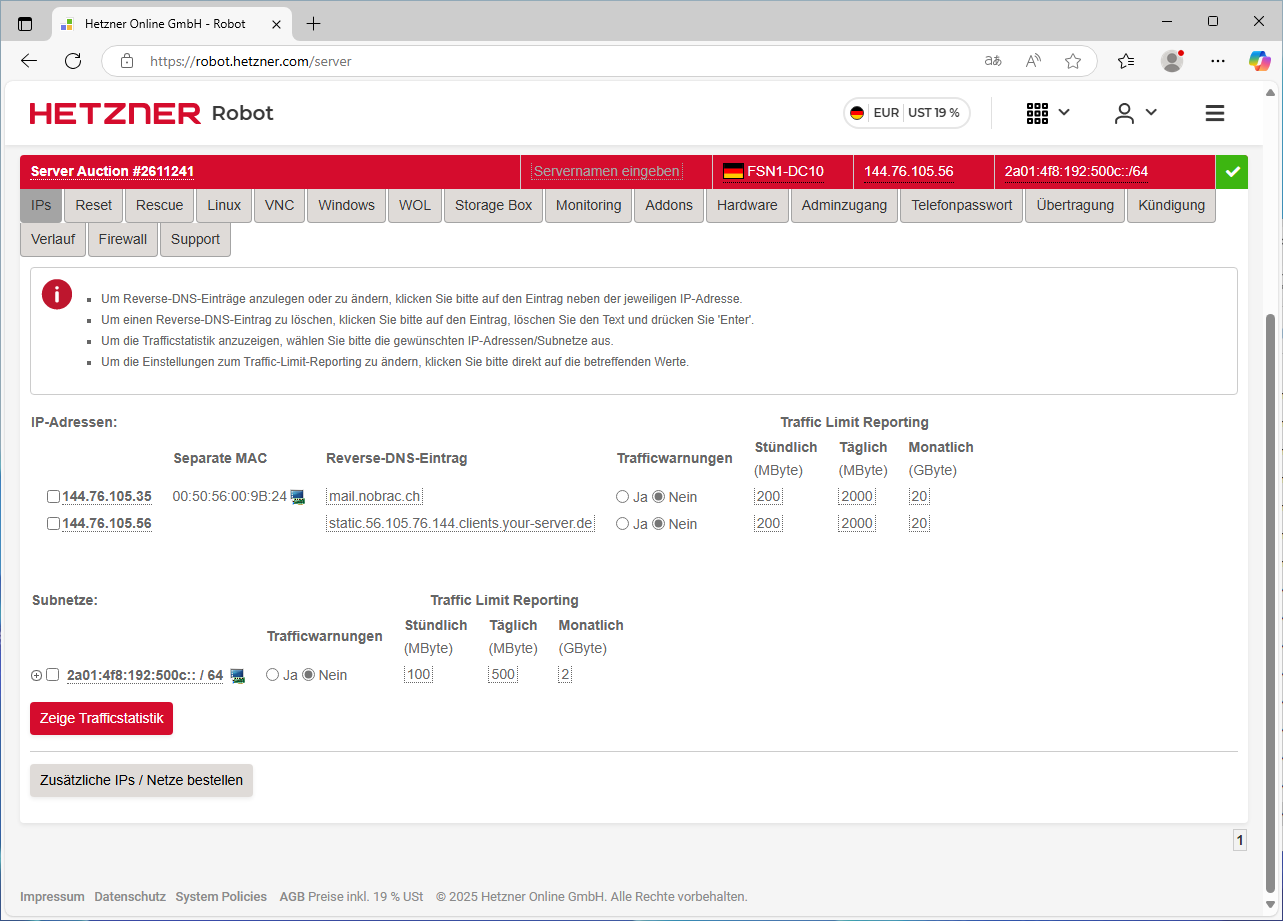The image size is (1283, 921).
Task: Set traffic warnings Nein for 144.76.105.35
Action: point(658,497)
